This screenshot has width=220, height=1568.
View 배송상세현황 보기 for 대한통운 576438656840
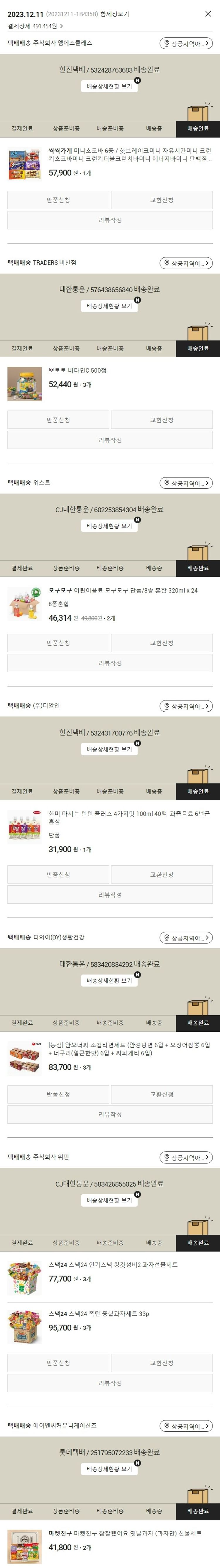109,306
